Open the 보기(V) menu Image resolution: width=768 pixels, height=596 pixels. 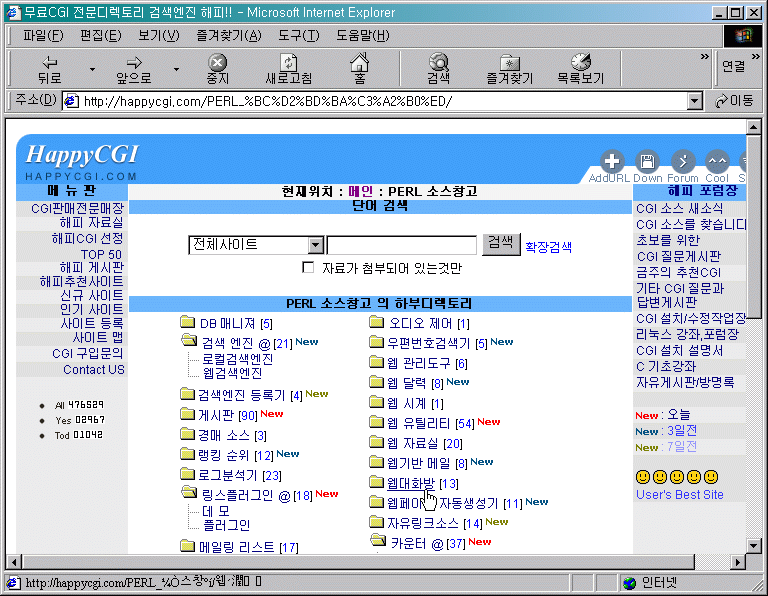pyautogui.click(x=159, y=36)
